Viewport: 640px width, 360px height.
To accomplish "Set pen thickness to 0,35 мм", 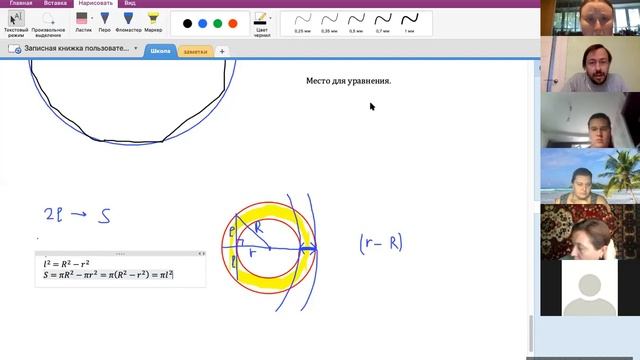I will (x=329, y=23).
